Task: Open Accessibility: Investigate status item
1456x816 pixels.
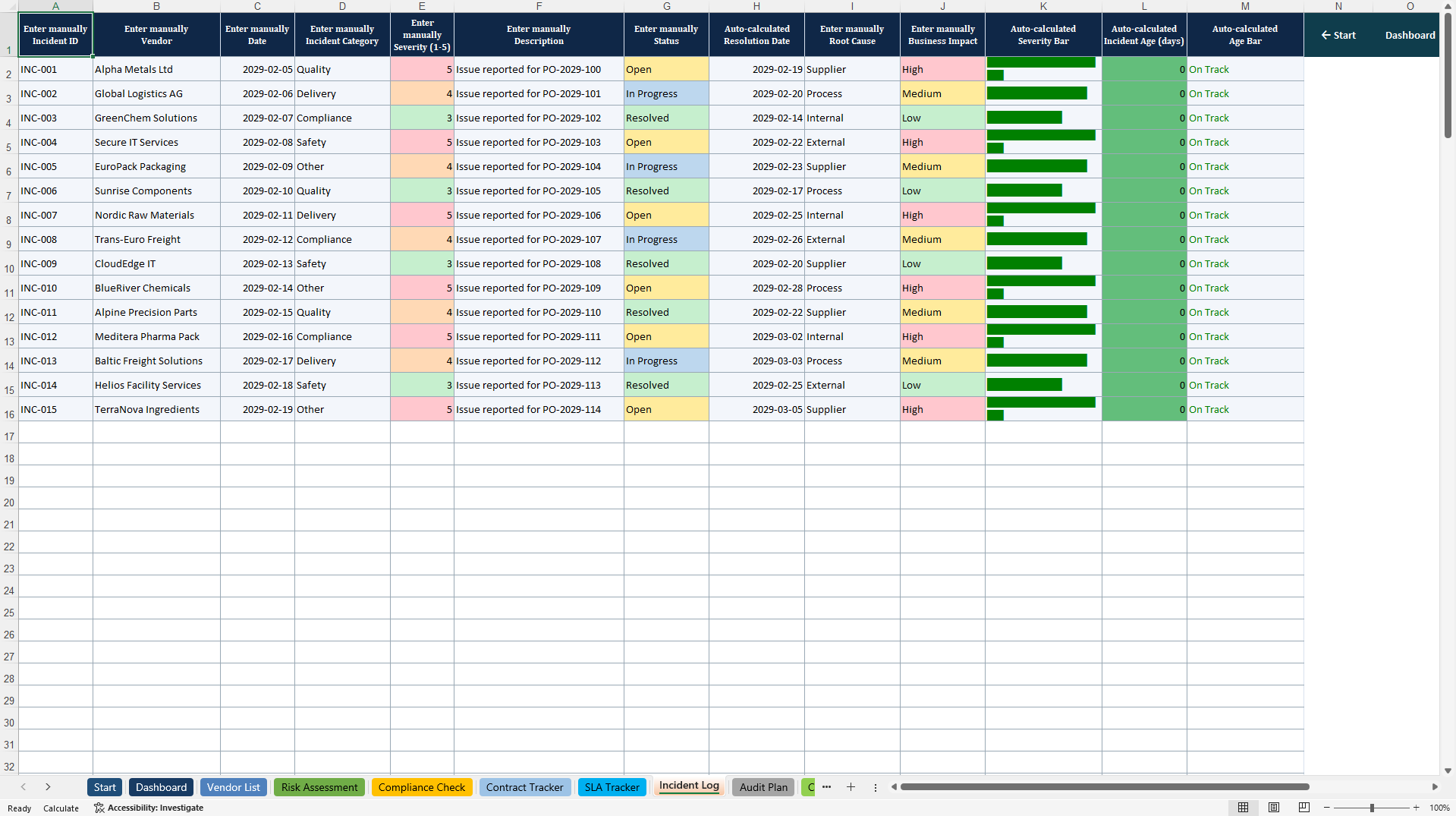Action: coord(149,808)
